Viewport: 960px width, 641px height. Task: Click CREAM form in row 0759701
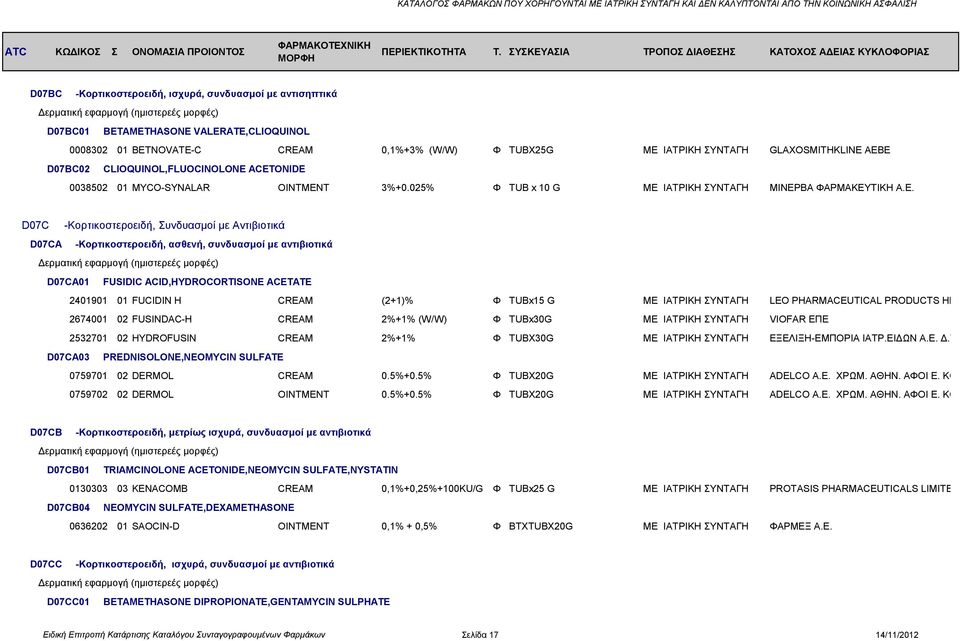pyautogui.click(x=295, y=376)
